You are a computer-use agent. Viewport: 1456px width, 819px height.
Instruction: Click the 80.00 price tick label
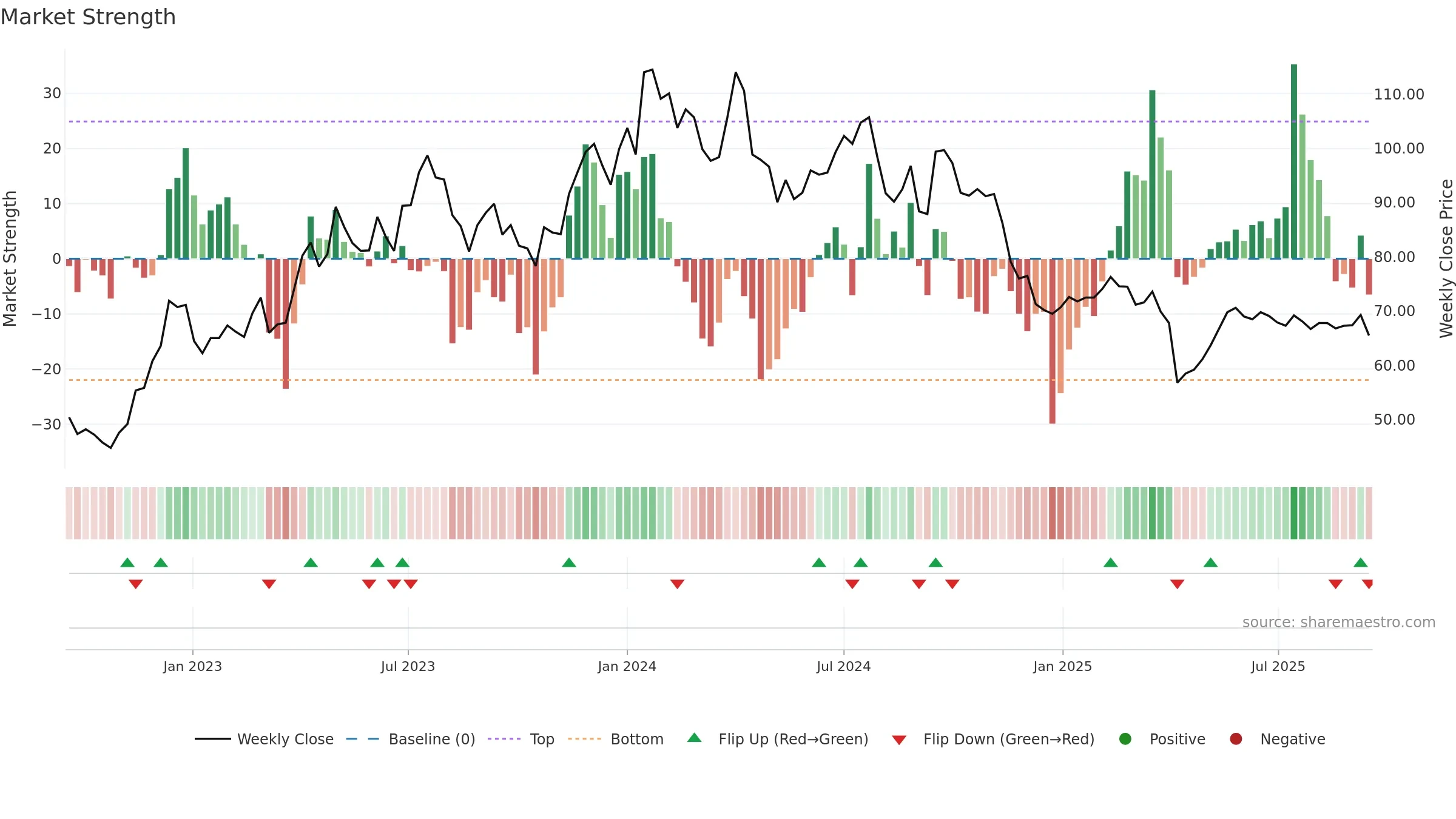pos(1394,257)
